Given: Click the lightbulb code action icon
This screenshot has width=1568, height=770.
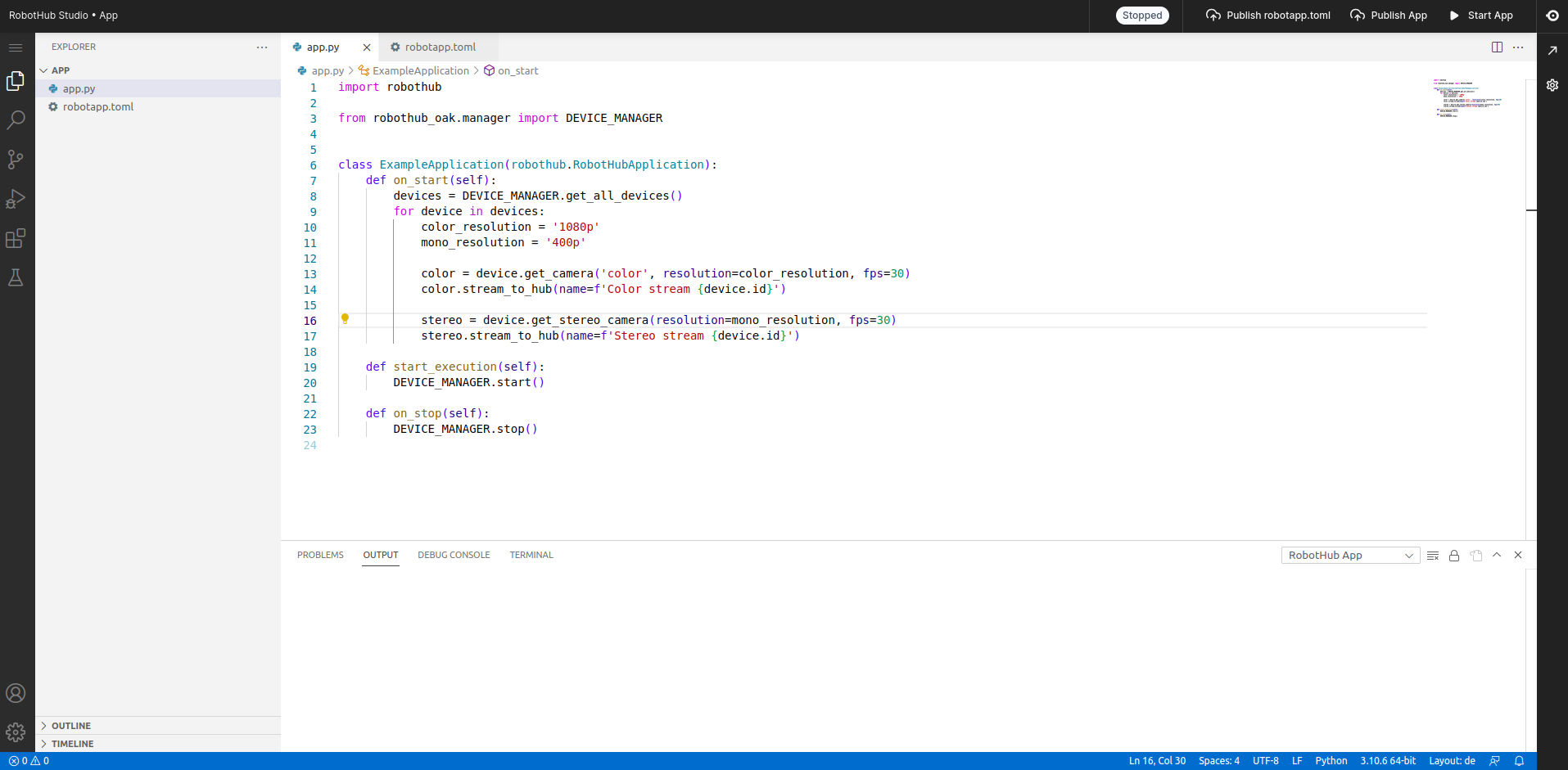Looking at the screenshot, I should (345, 318).
